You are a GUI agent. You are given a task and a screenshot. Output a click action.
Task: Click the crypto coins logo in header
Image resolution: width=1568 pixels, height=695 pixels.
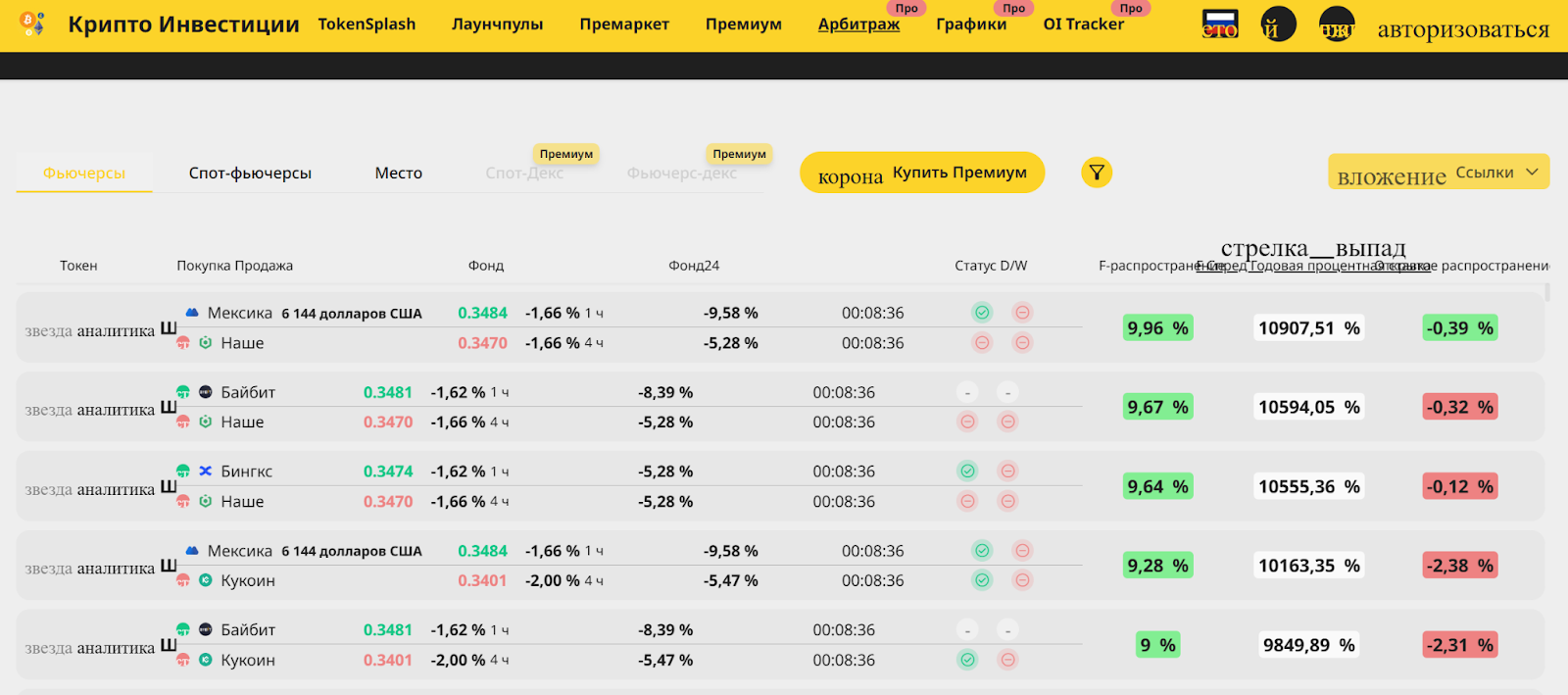[32, 24]
